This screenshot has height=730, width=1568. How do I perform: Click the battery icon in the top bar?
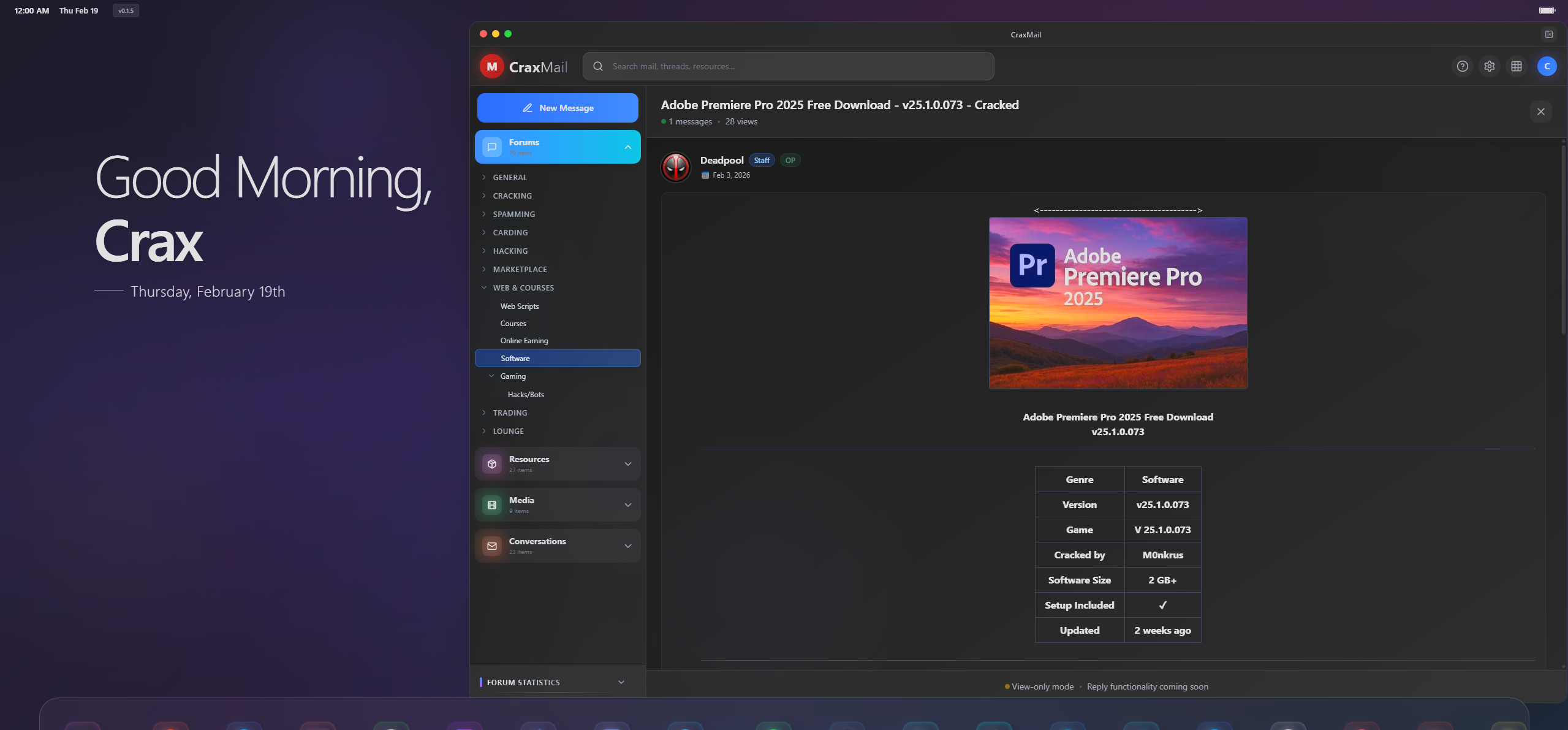[x=1547, y=10]
